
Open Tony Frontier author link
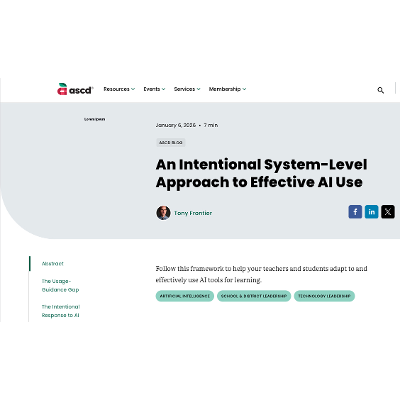click(193, 213)
